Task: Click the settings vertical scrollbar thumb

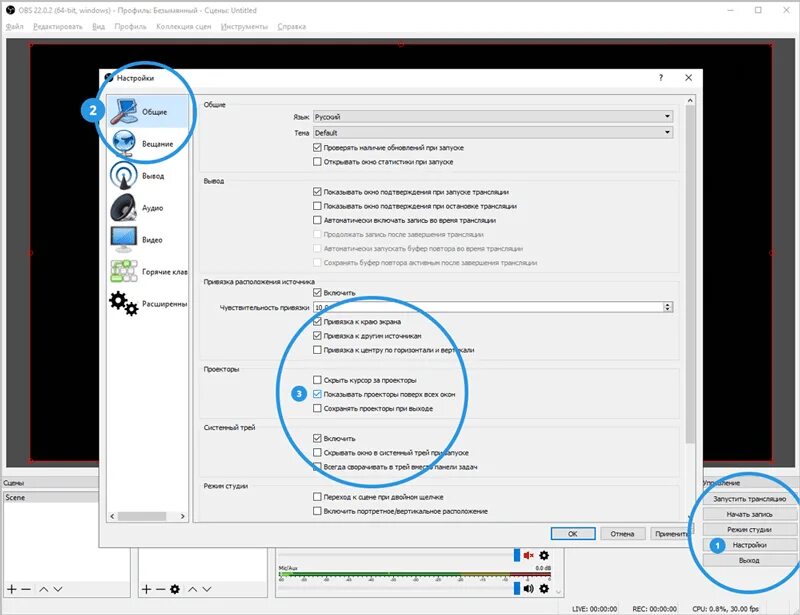Action: coord(690,275)
